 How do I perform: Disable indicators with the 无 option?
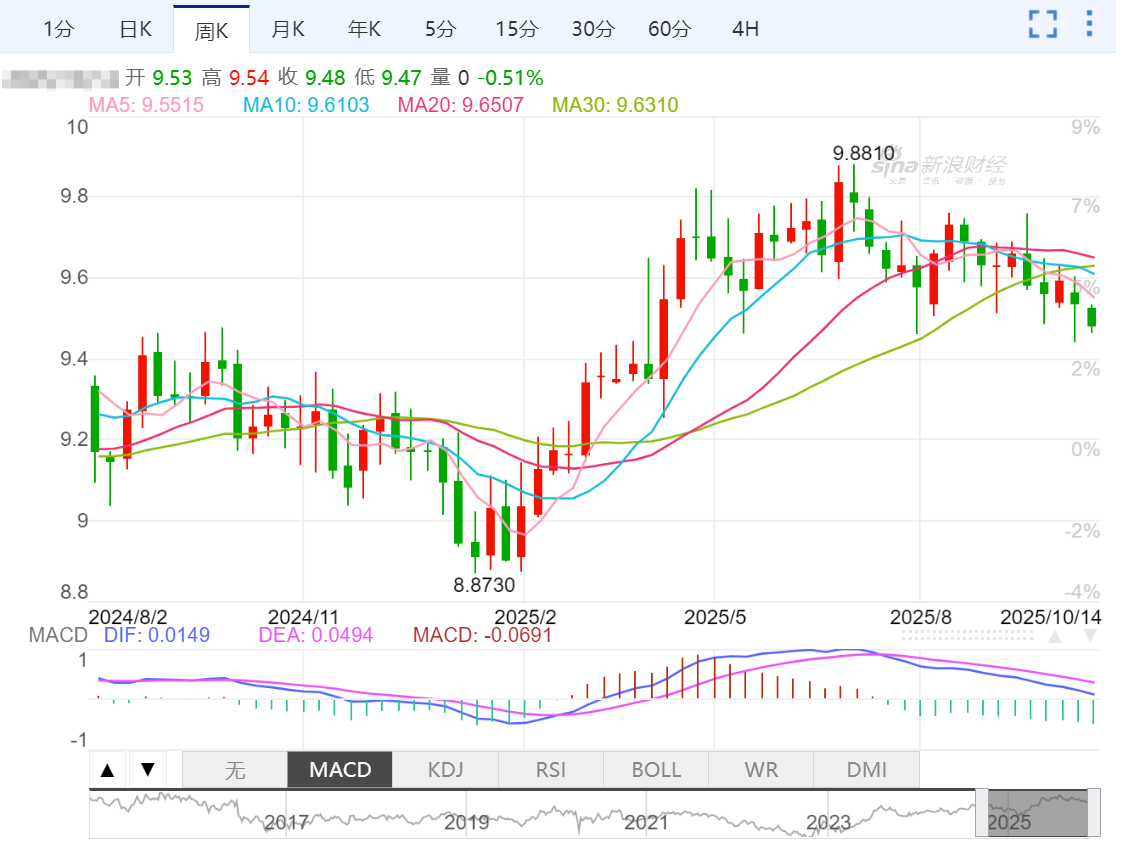click(235, 770)
